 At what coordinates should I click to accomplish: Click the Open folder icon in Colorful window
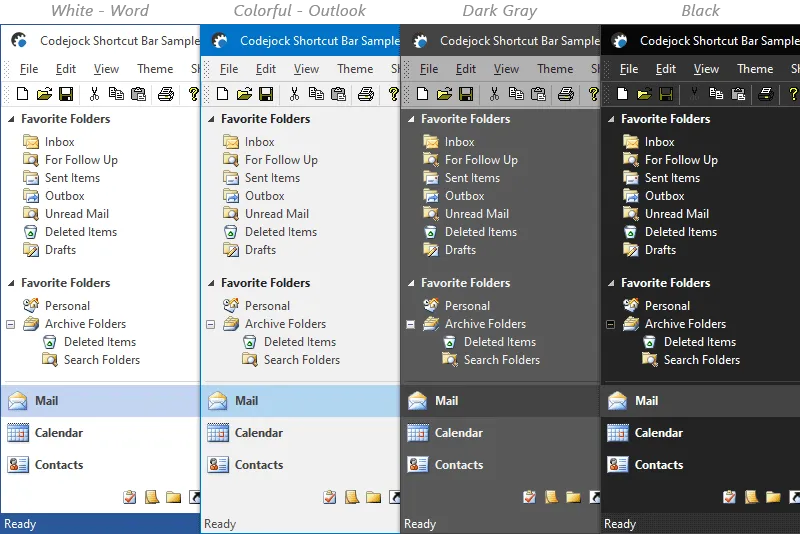(x=244, y=94)
